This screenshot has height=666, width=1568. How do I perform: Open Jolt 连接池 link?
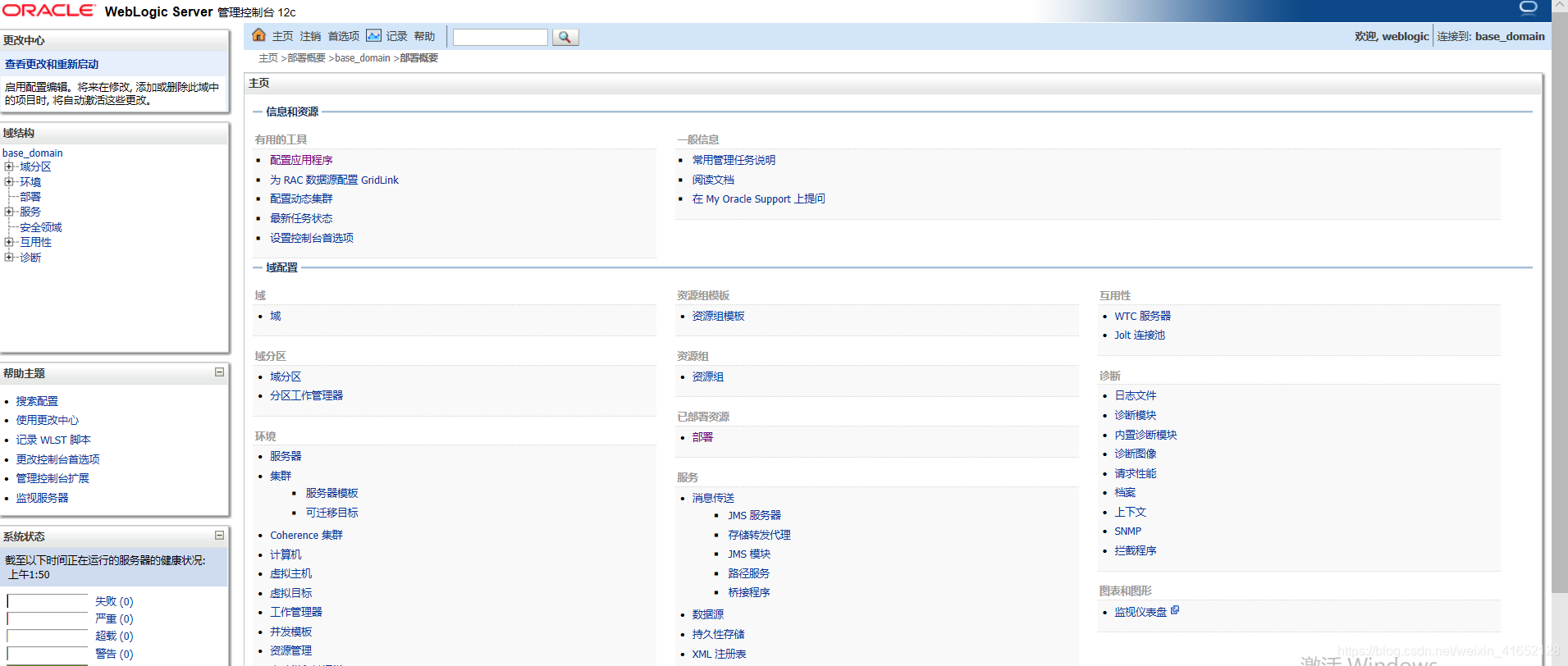tap(1139, 335)
